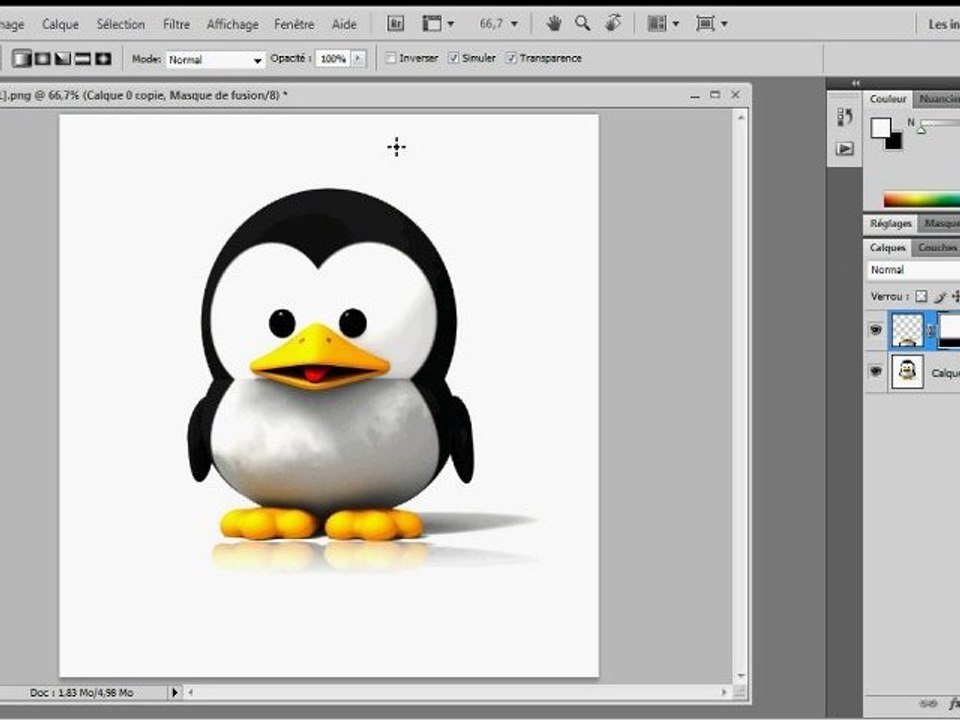Expand the view extras dropdown arrow
Image resolution: width=960 pixels, height=720 pixels.
tap(451, 24)
